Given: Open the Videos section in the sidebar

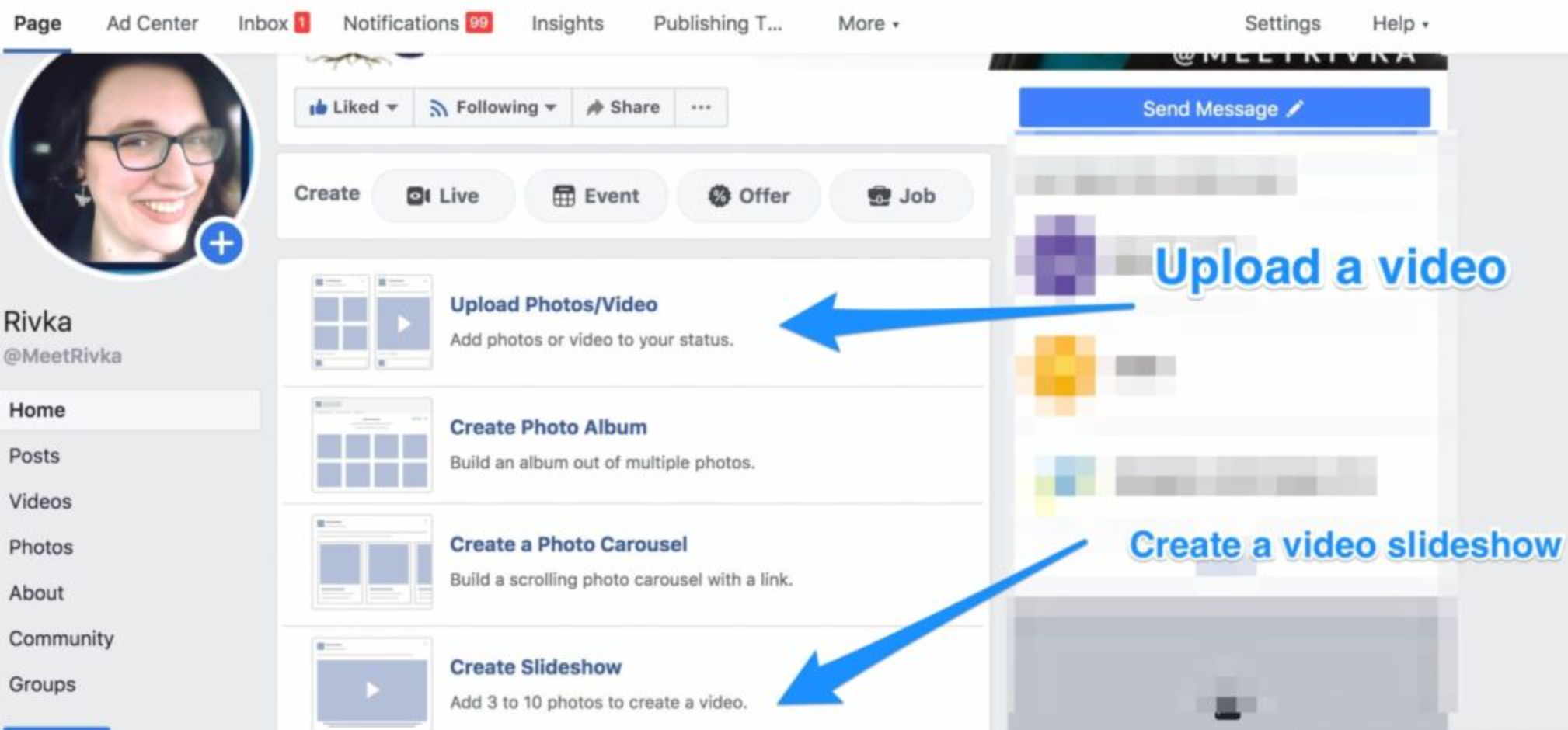Looking at the screenshot, I should pos(40,501).
